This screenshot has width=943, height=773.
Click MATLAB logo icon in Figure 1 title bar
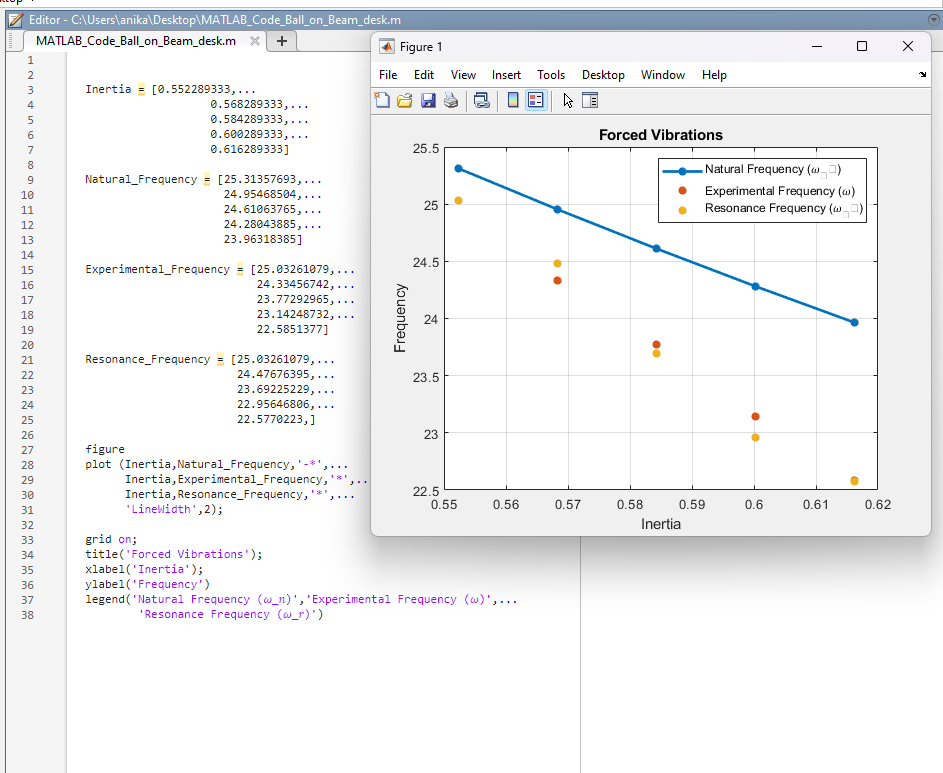pyautogui.click(x=387, y=46)
